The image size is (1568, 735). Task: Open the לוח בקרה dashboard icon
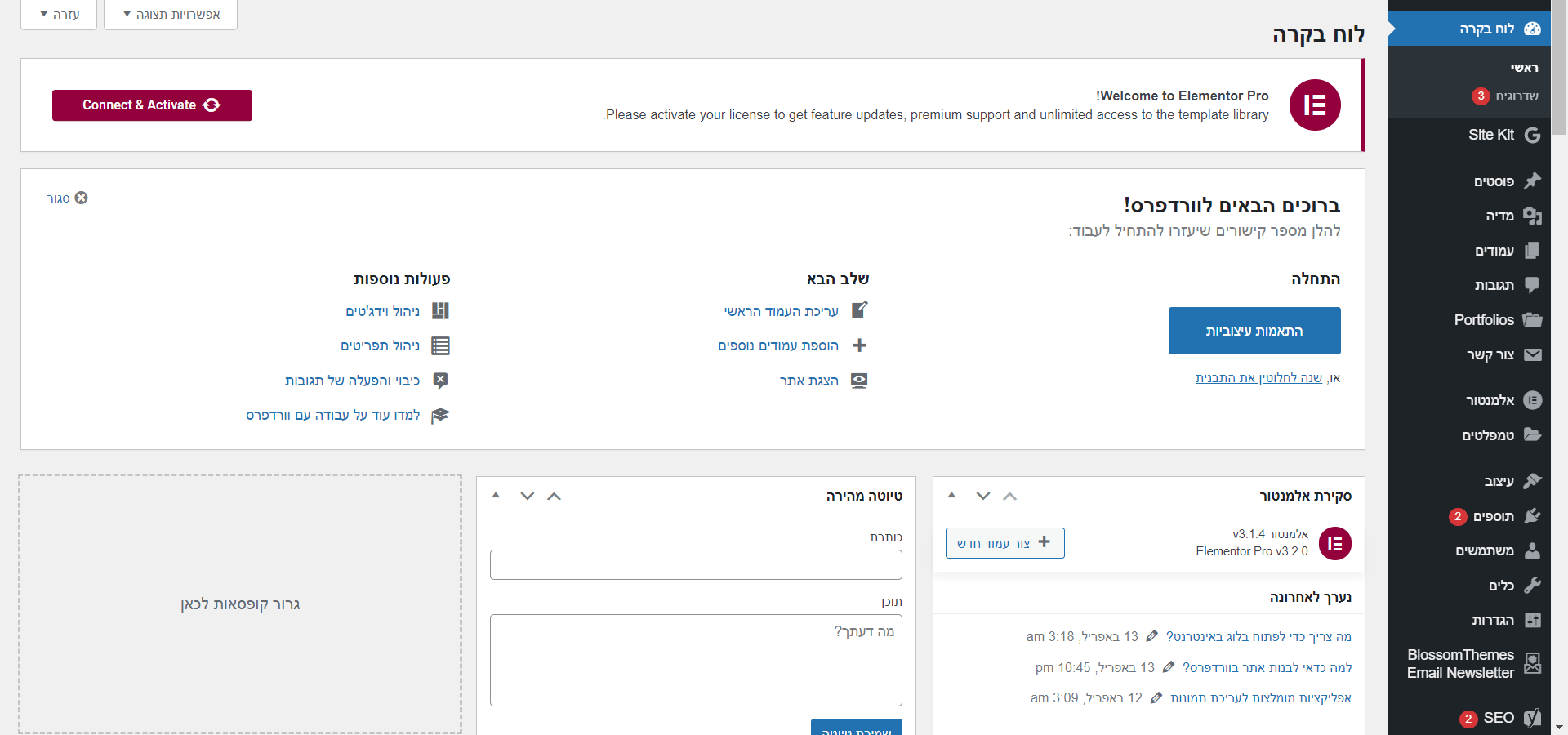(1533, 29)
